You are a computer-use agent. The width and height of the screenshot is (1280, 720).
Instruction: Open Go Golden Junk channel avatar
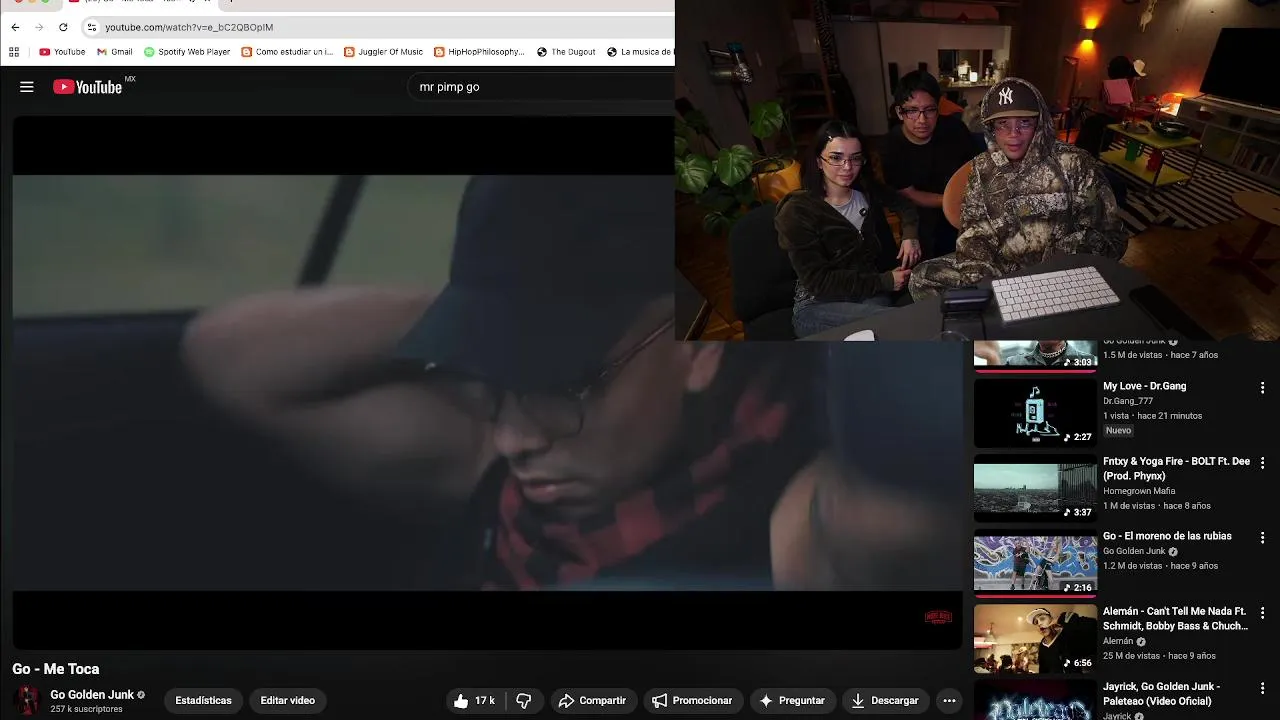(x=27, y=700)
